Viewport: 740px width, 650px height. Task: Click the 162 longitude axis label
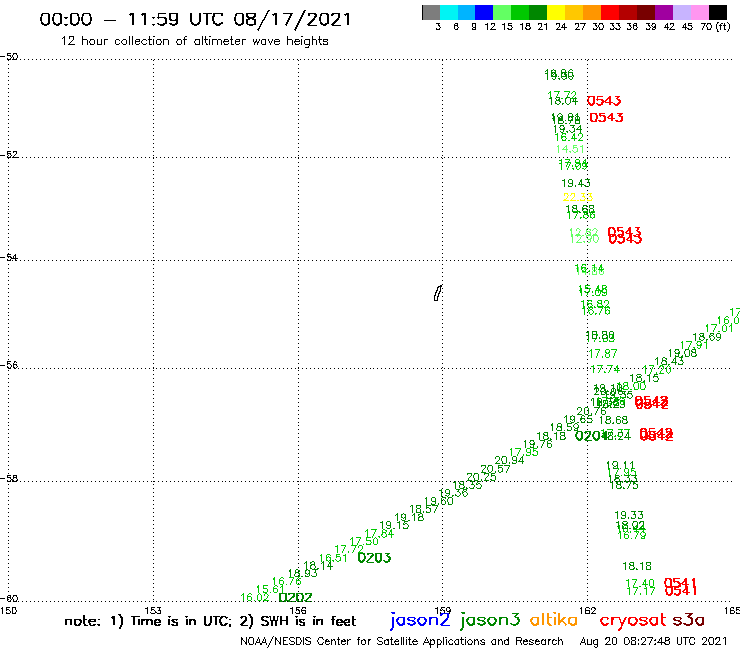tap(588, 611)
